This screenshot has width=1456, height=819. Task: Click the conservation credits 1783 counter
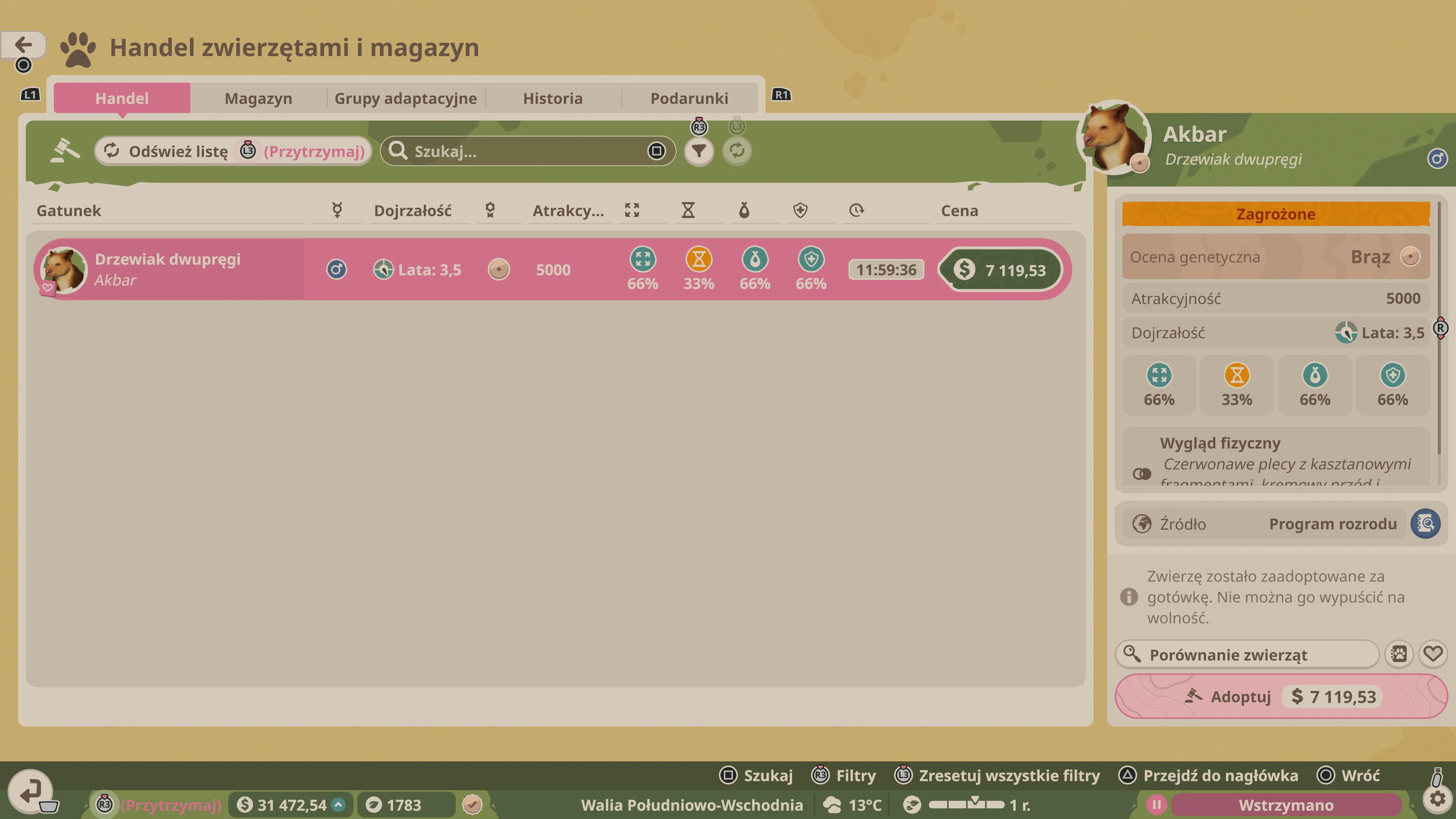(x=406, y=805)
